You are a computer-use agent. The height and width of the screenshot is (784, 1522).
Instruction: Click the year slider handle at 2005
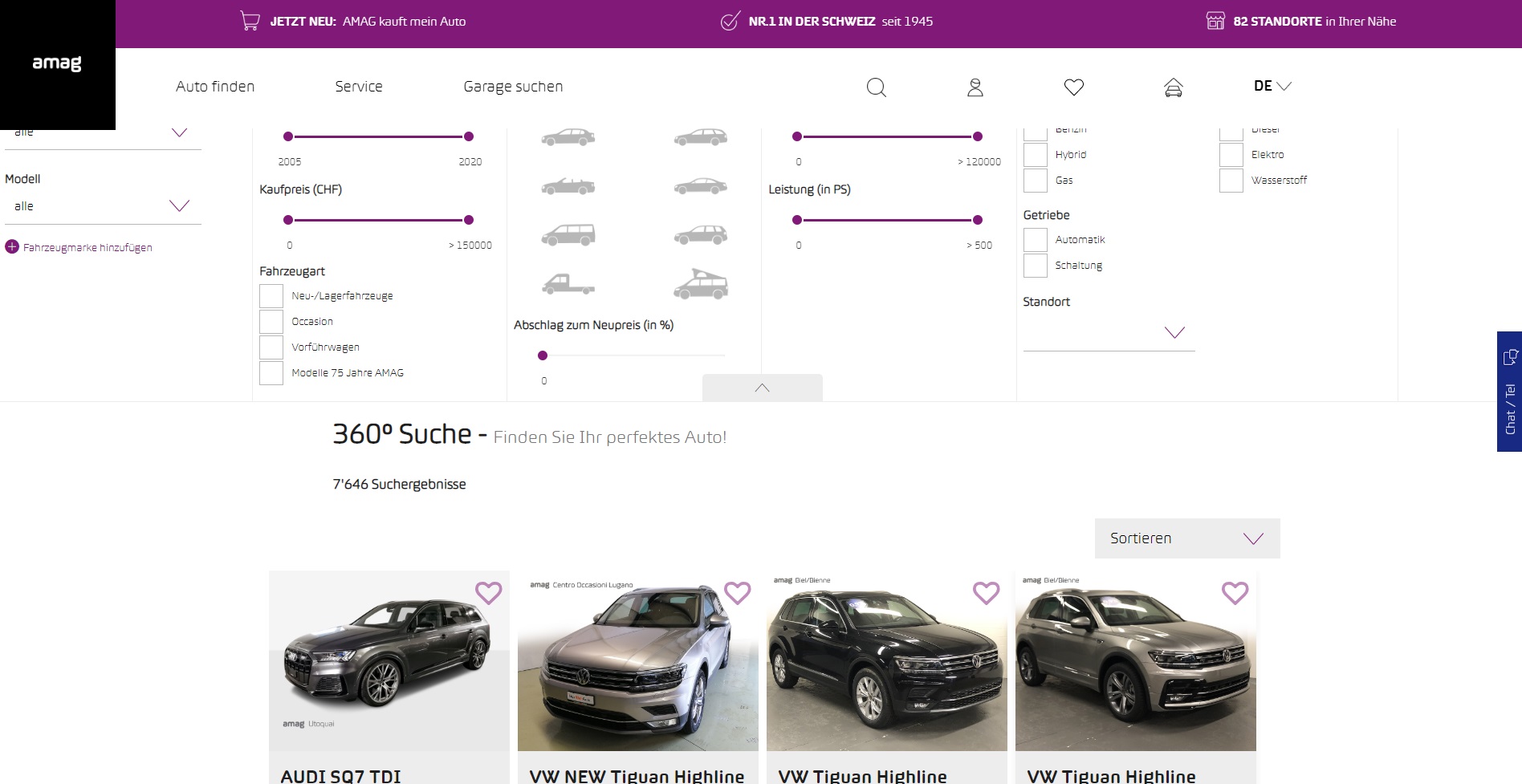(288, 136)
